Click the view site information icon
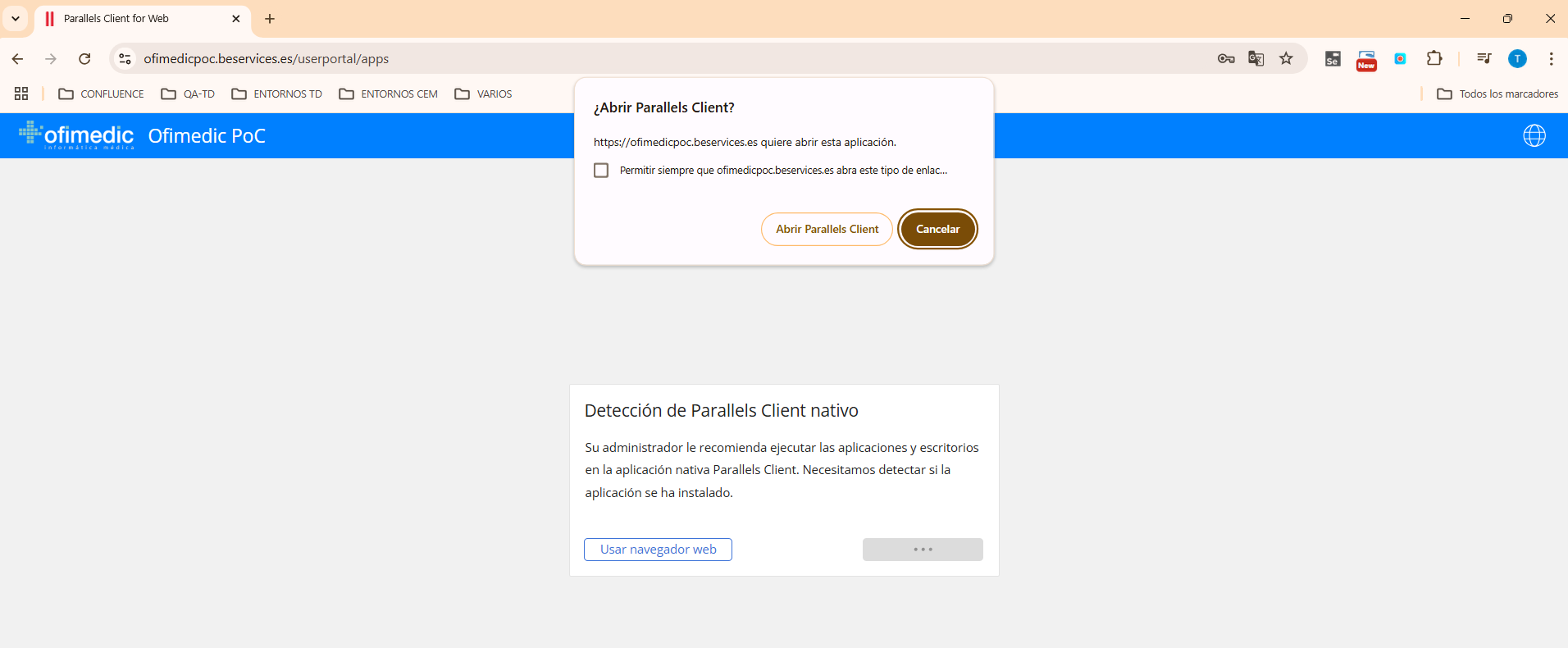 pos(125,58)
